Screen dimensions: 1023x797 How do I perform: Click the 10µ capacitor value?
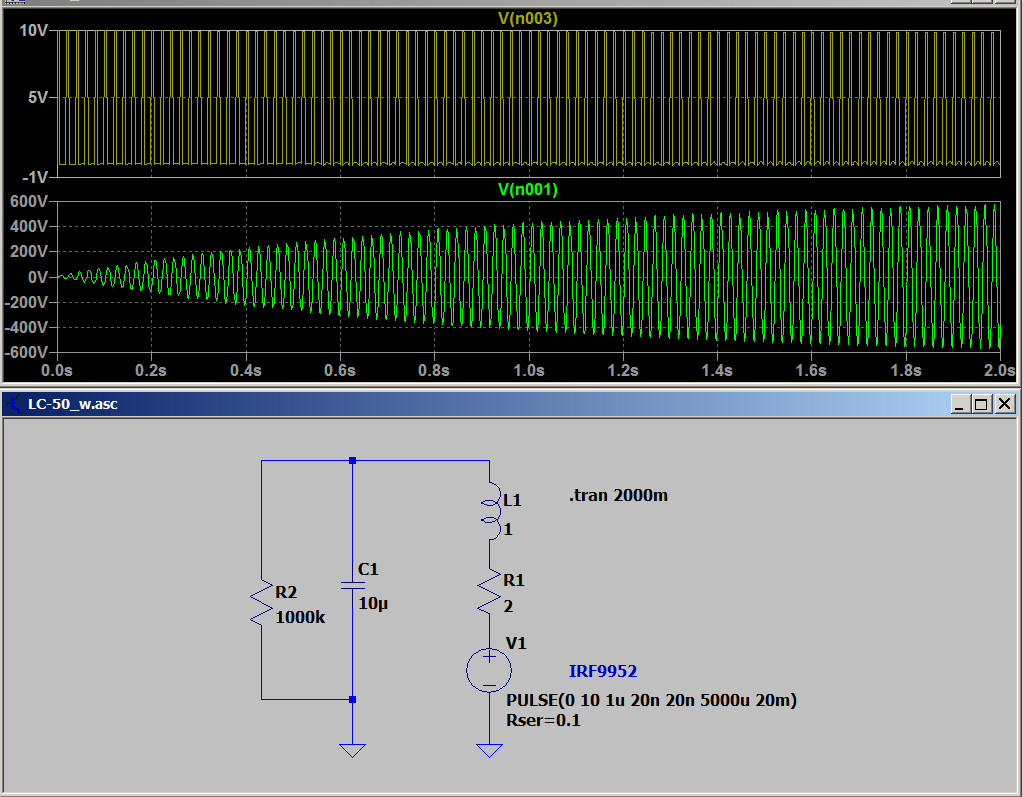374,604
